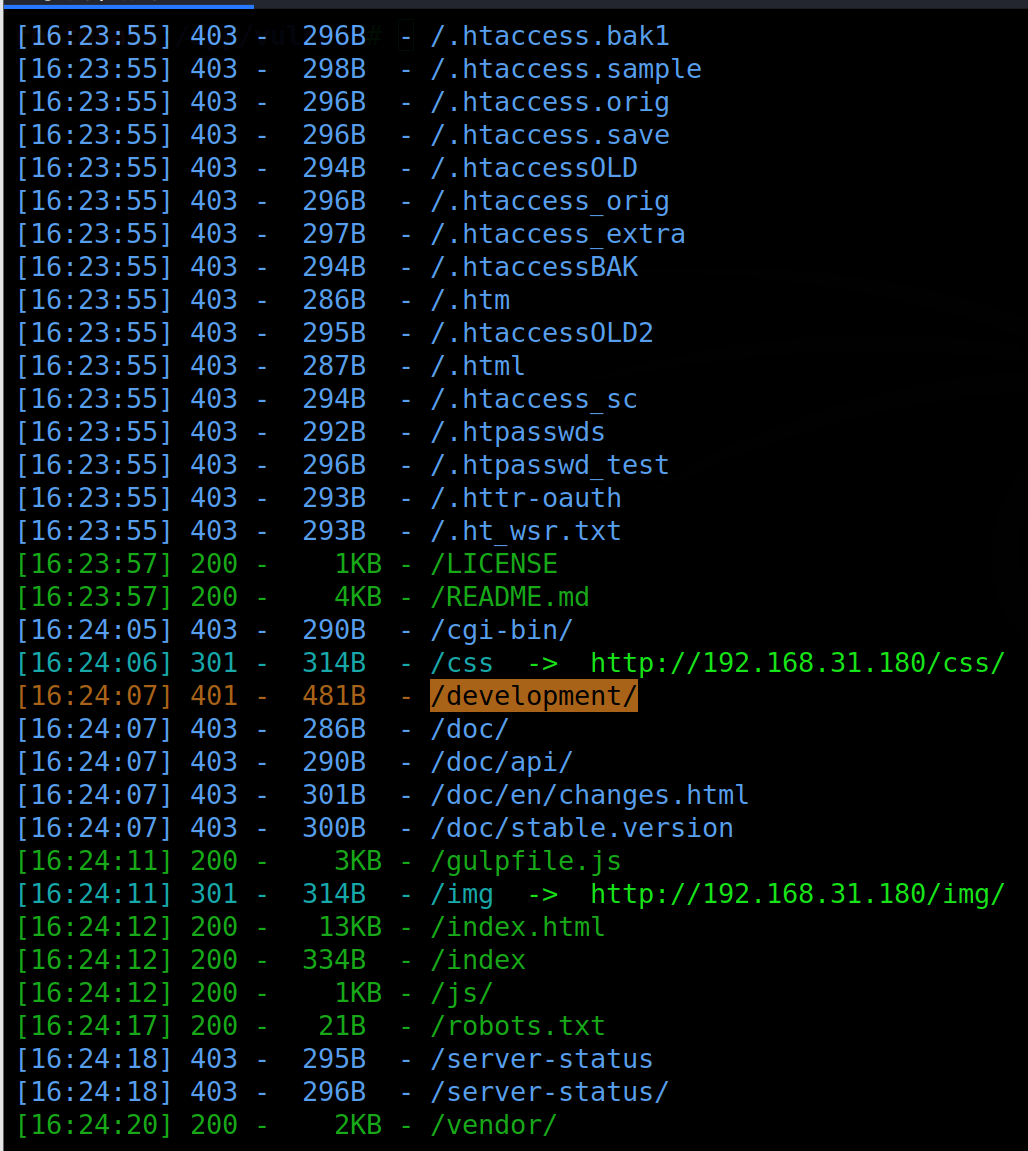Click the /LICENSE result path
This screenshot has height=1151, width=1028.
(x=494, y=564)
